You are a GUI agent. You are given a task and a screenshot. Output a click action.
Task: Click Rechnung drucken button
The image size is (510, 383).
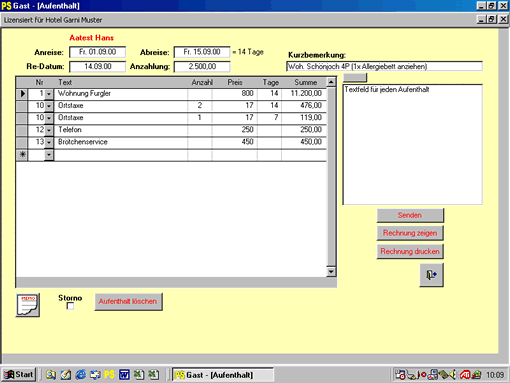[410, 251]
